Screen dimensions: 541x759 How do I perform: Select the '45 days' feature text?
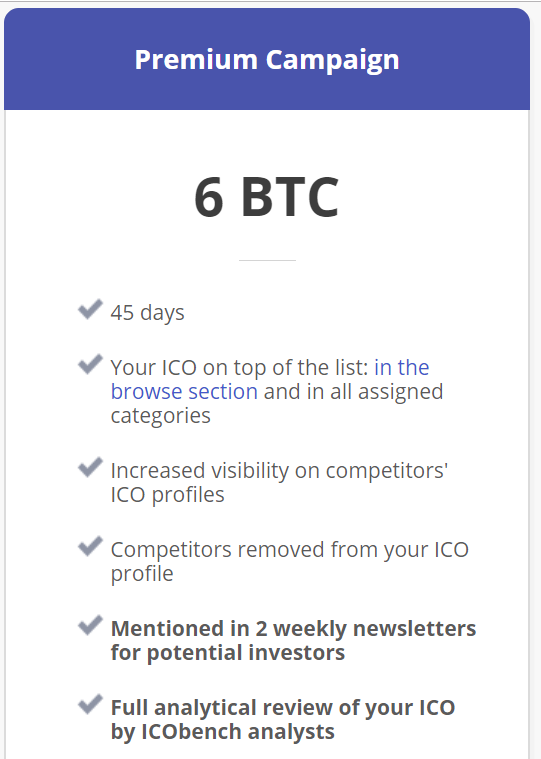click(x=148, y=313)
